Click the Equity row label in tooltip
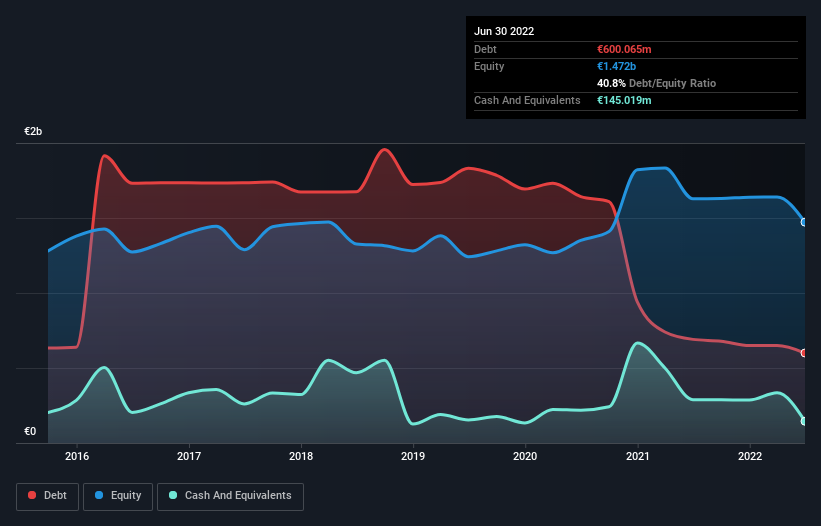 489,66
